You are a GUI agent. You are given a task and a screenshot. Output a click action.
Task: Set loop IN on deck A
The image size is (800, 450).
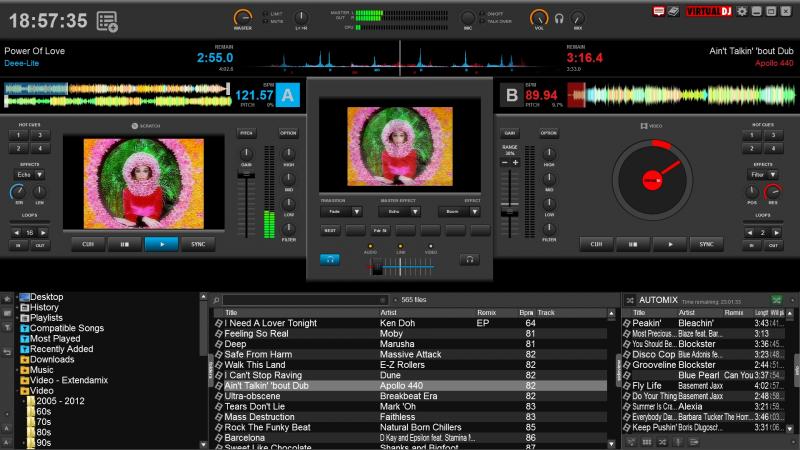(18, 245)
